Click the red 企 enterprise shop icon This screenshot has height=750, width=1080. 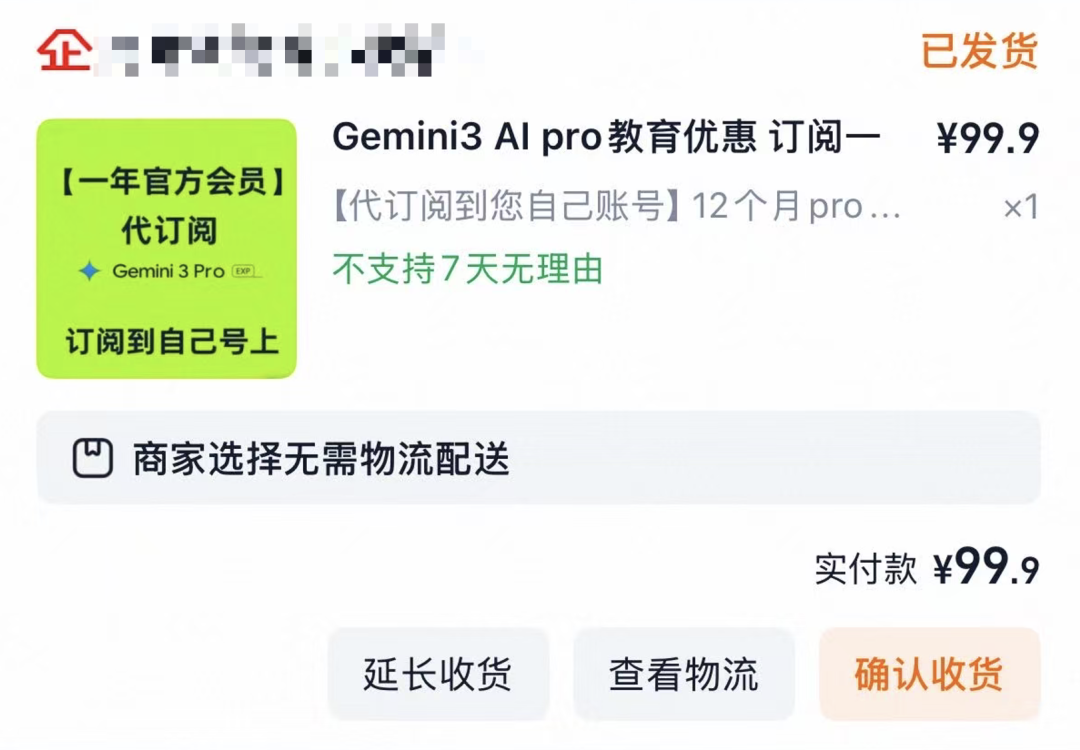[x=65, y=49]
